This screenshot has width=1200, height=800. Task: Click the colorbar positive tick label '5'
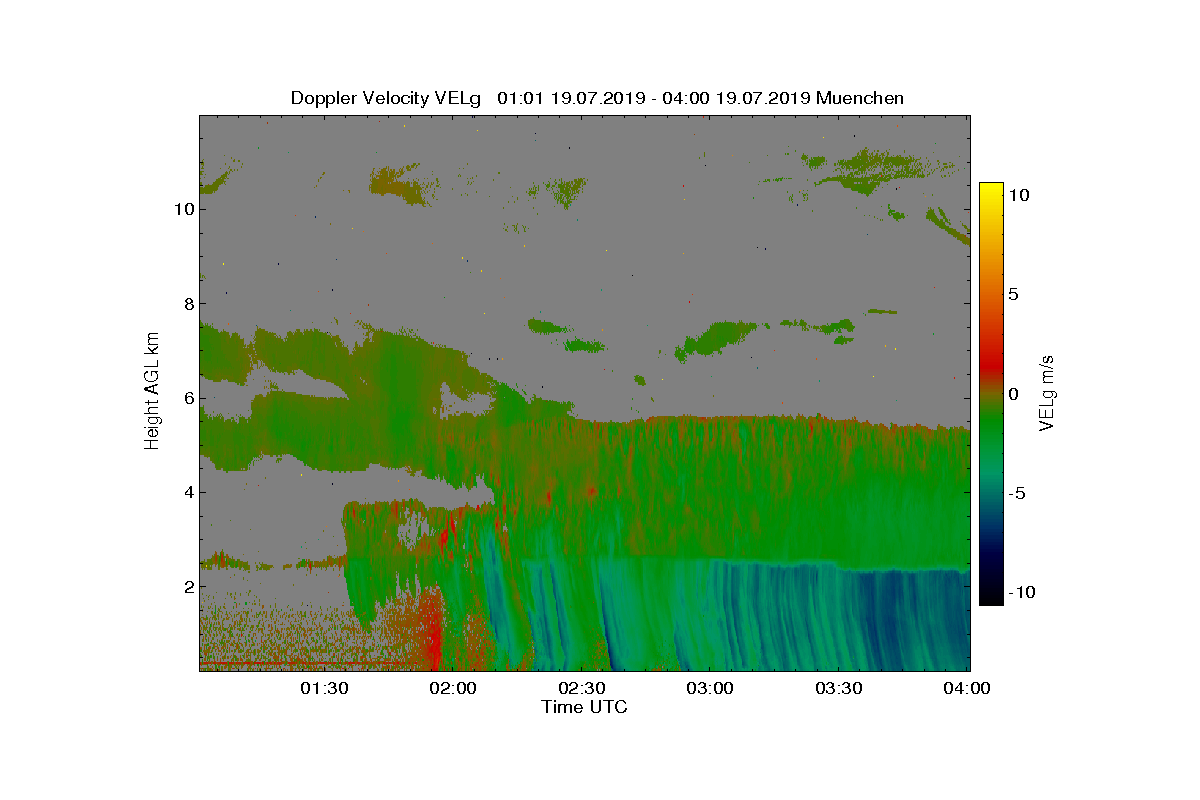click(x=1013, y=295)
